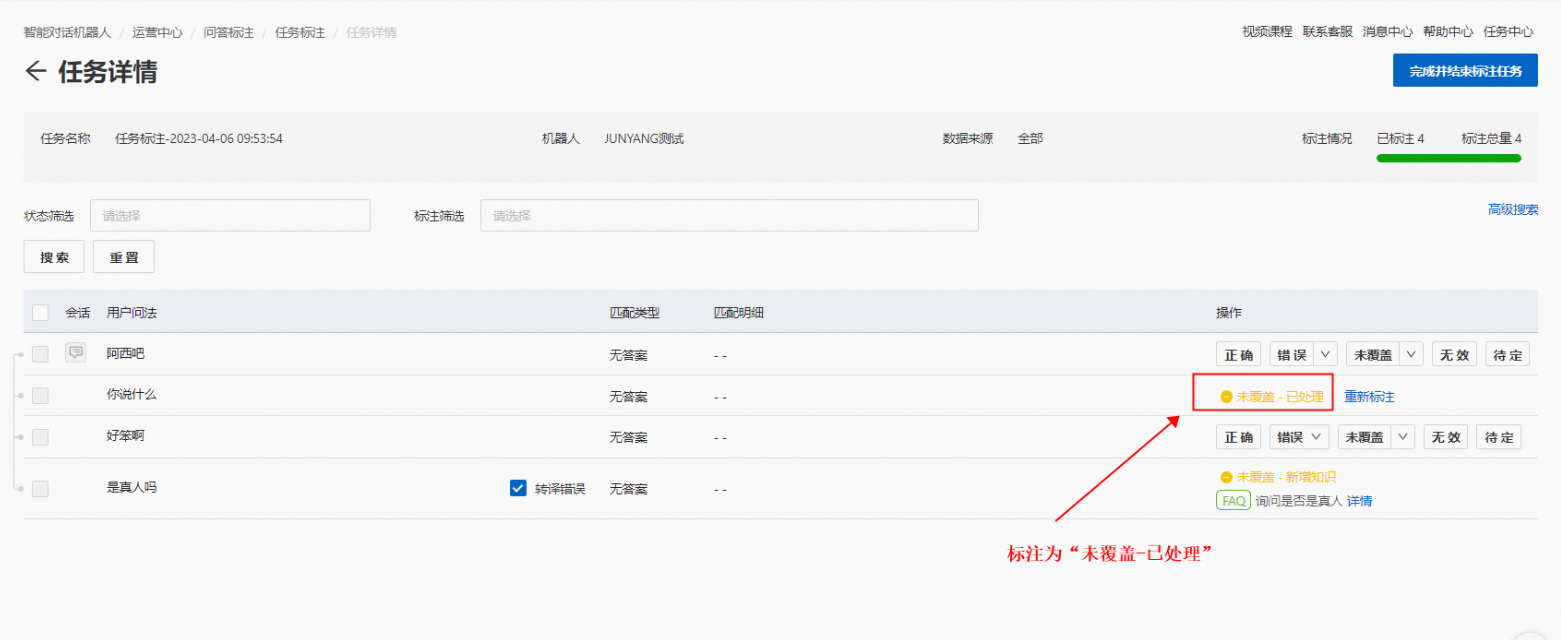
Task: Mark 阿西吧 as 未覆盖
Action: (1372, 354)
